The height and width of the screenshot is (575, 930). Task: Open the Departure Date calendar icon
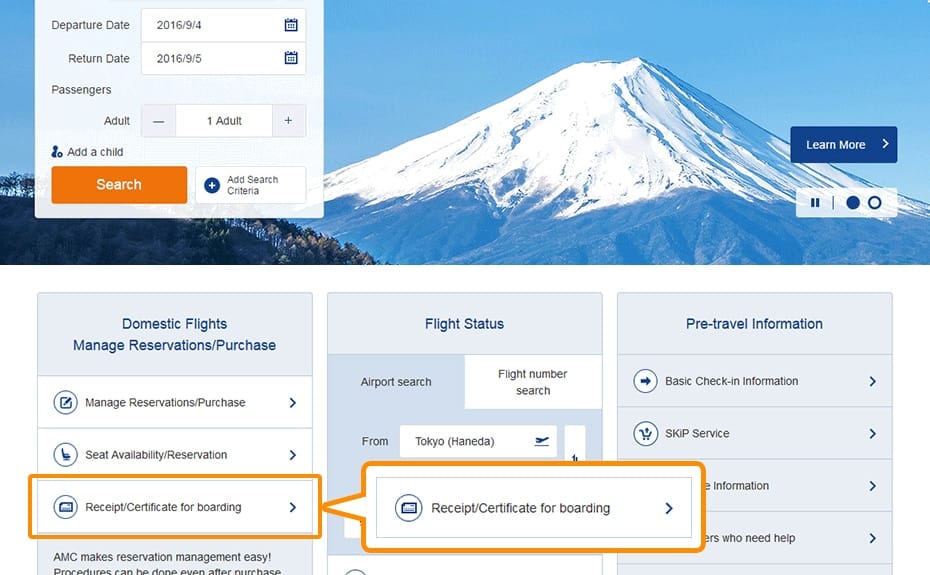(290, 26)
